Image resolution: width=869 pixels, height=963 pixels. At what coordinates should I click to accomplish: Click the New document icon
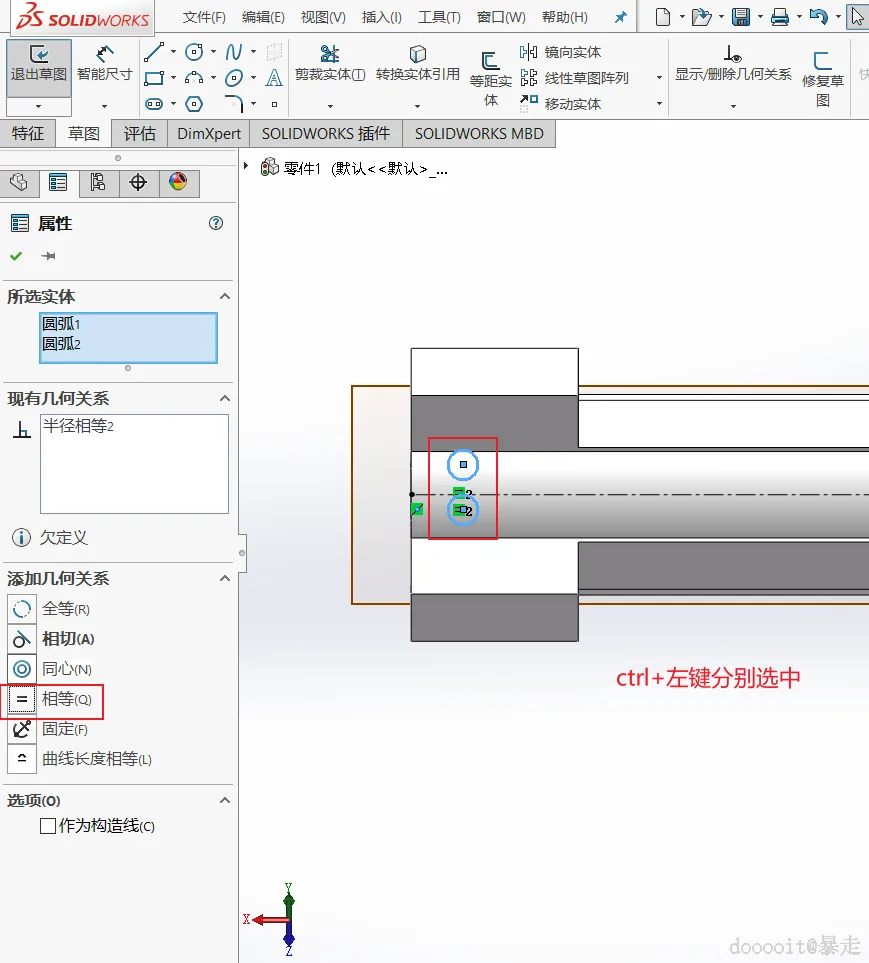(663, 17)
